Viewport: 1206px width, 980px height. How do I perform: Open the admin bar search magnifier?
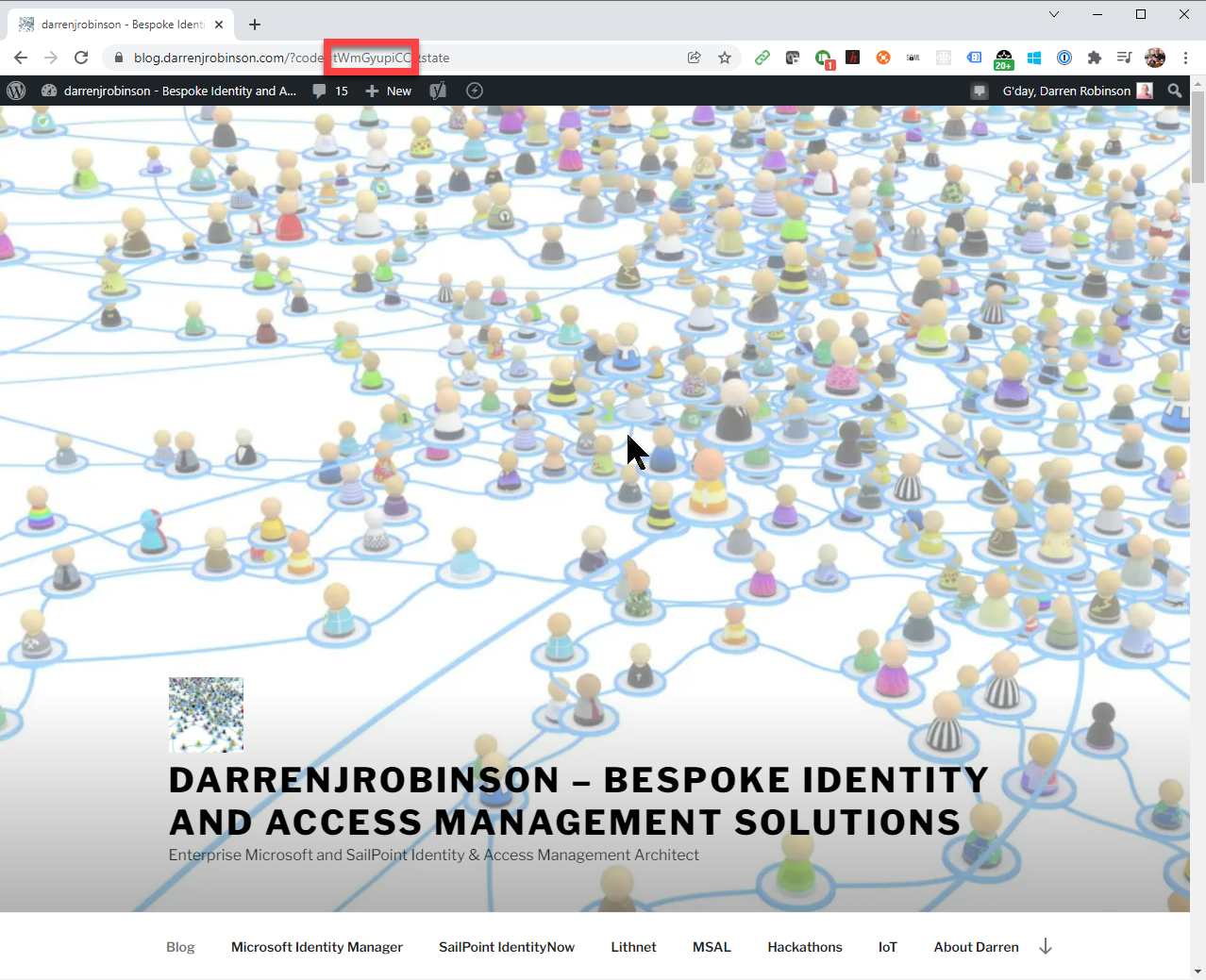tap(1174, 91)
